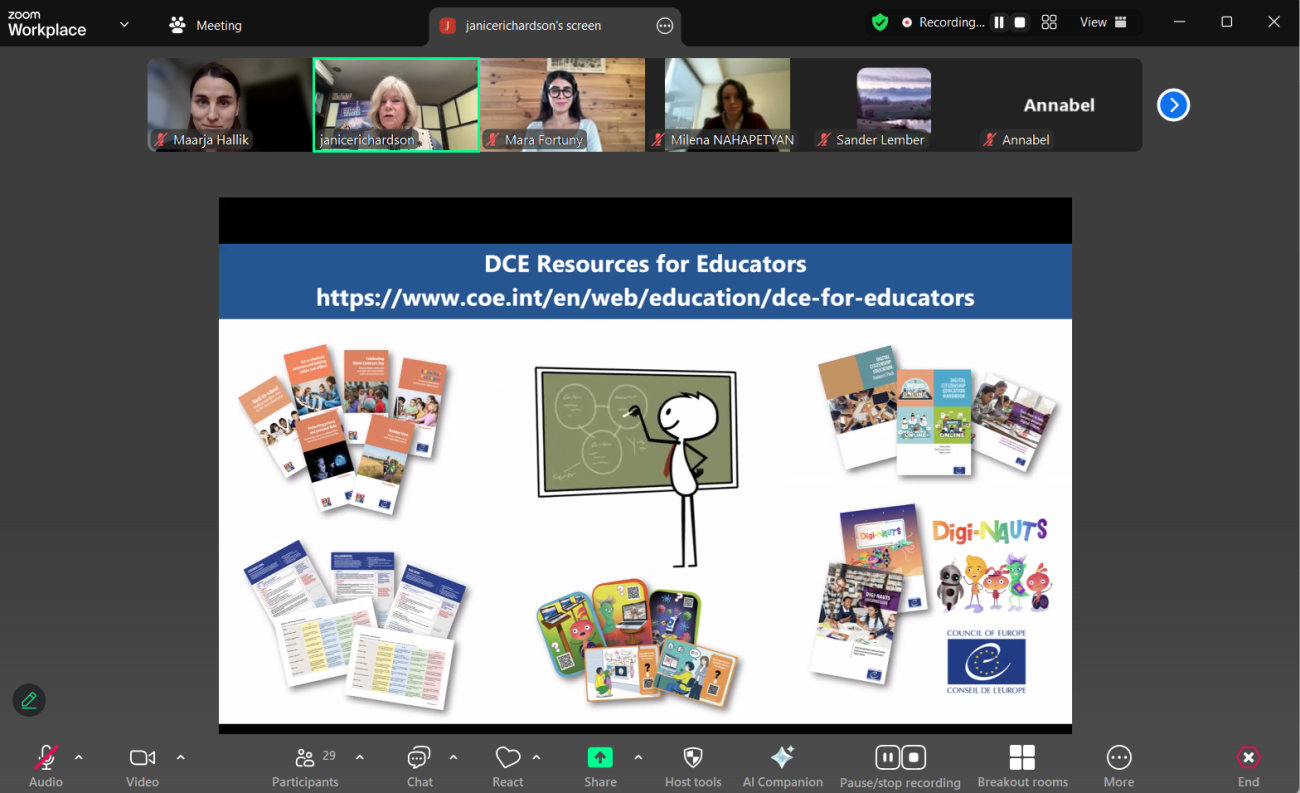This screenshot has width=1300, height=793.
Task: Show next participants with blue arrow
Action: point(1173,105)
